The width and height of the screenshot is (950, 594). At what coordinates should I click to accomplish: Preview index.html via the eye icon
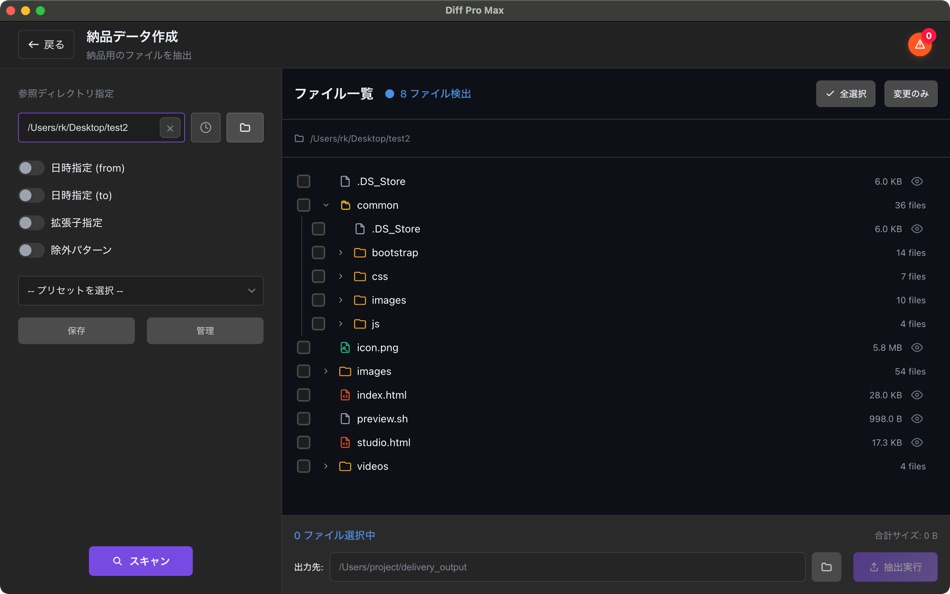(917, 394)
